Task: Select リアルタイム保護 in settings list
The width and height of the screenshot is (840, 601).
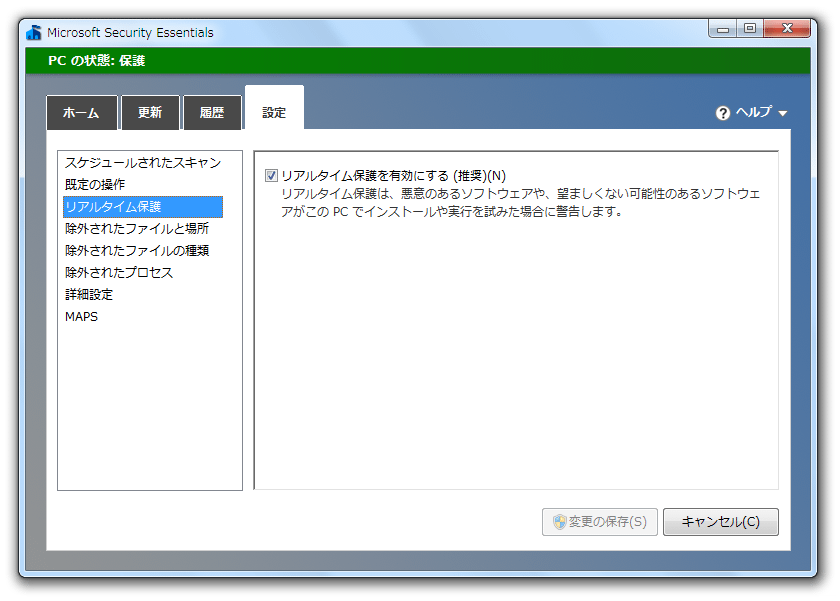Action: (143, 207)
